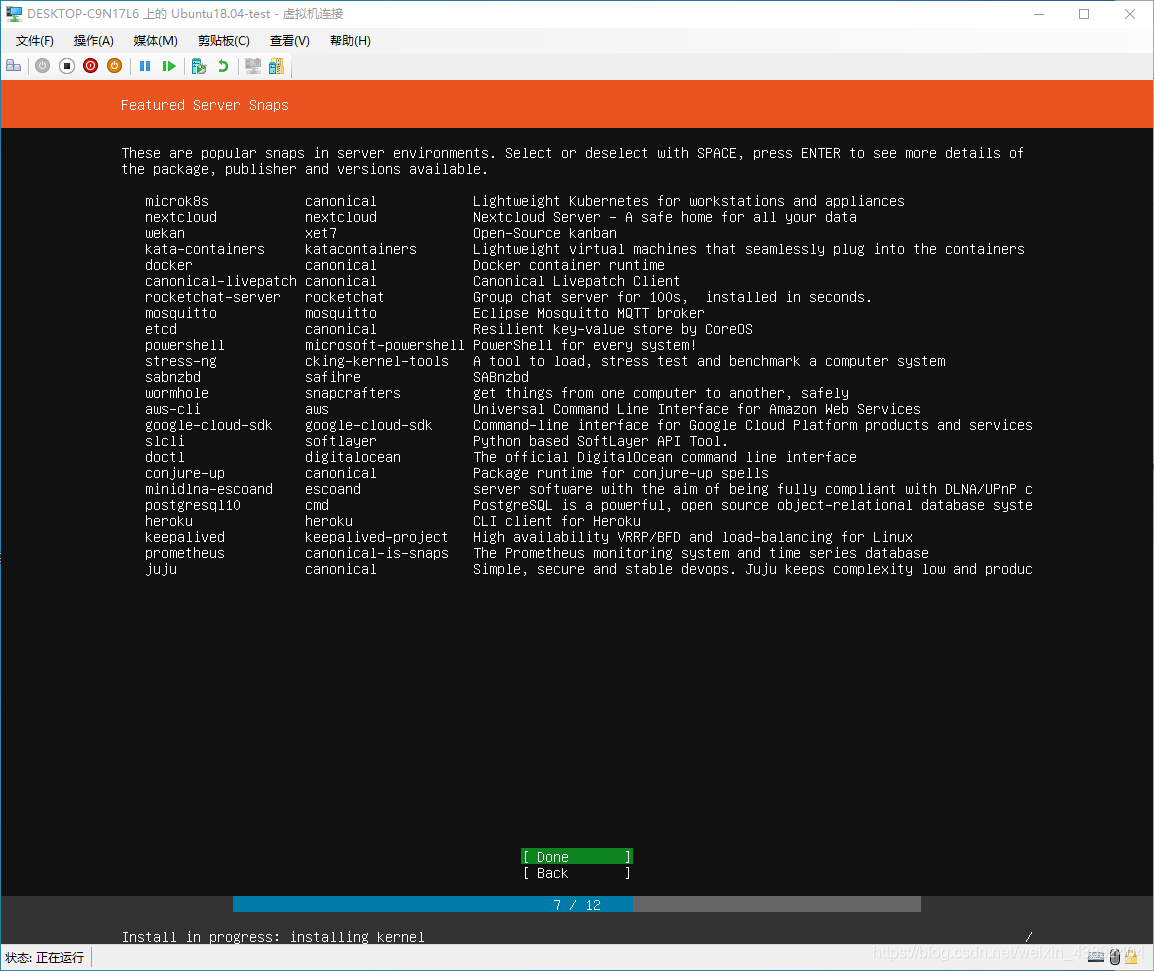Select the minidlna-escoand snap row
The image size is (1154, 971).
click(589, 490)
